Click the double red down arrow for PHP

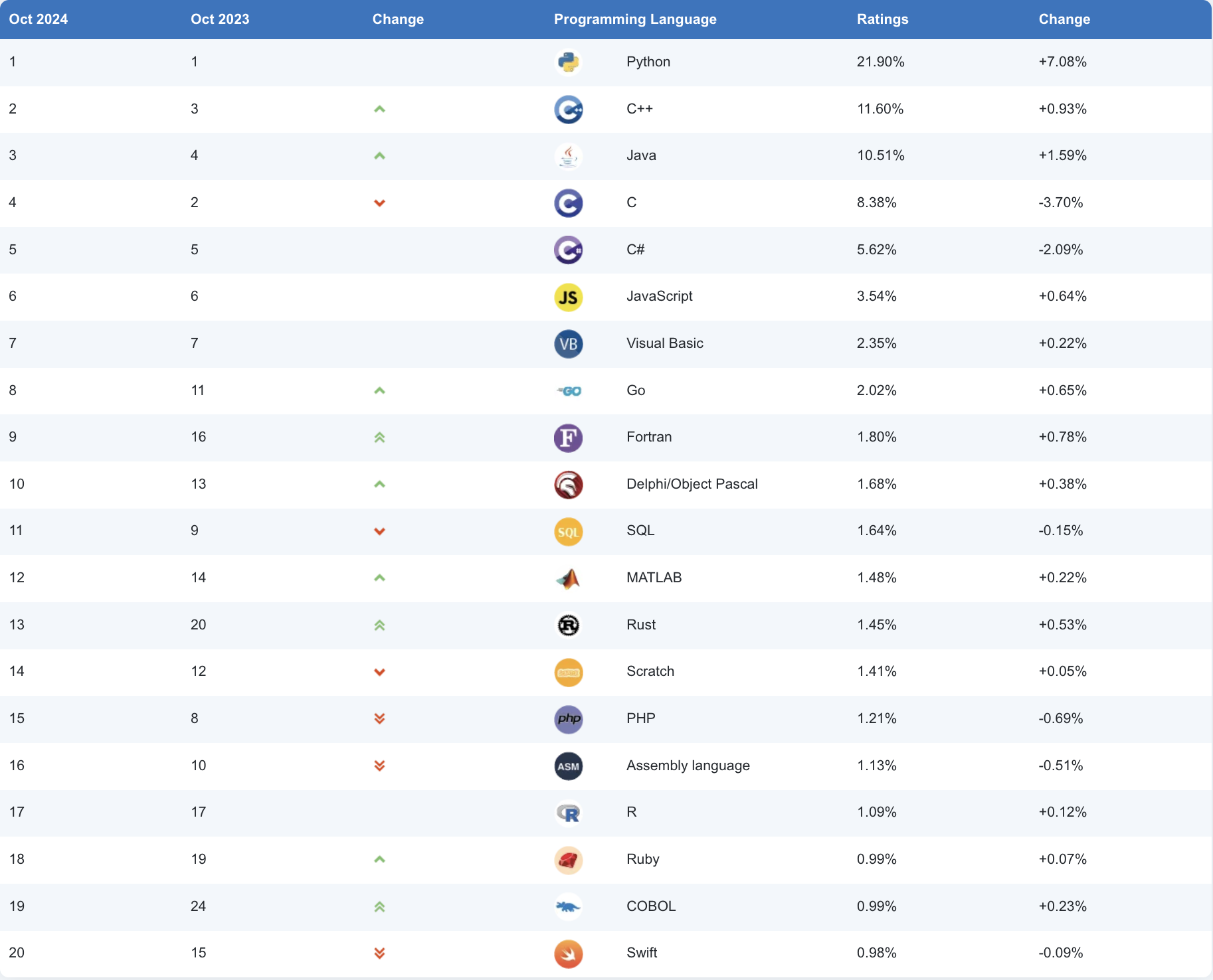(379, 719)
